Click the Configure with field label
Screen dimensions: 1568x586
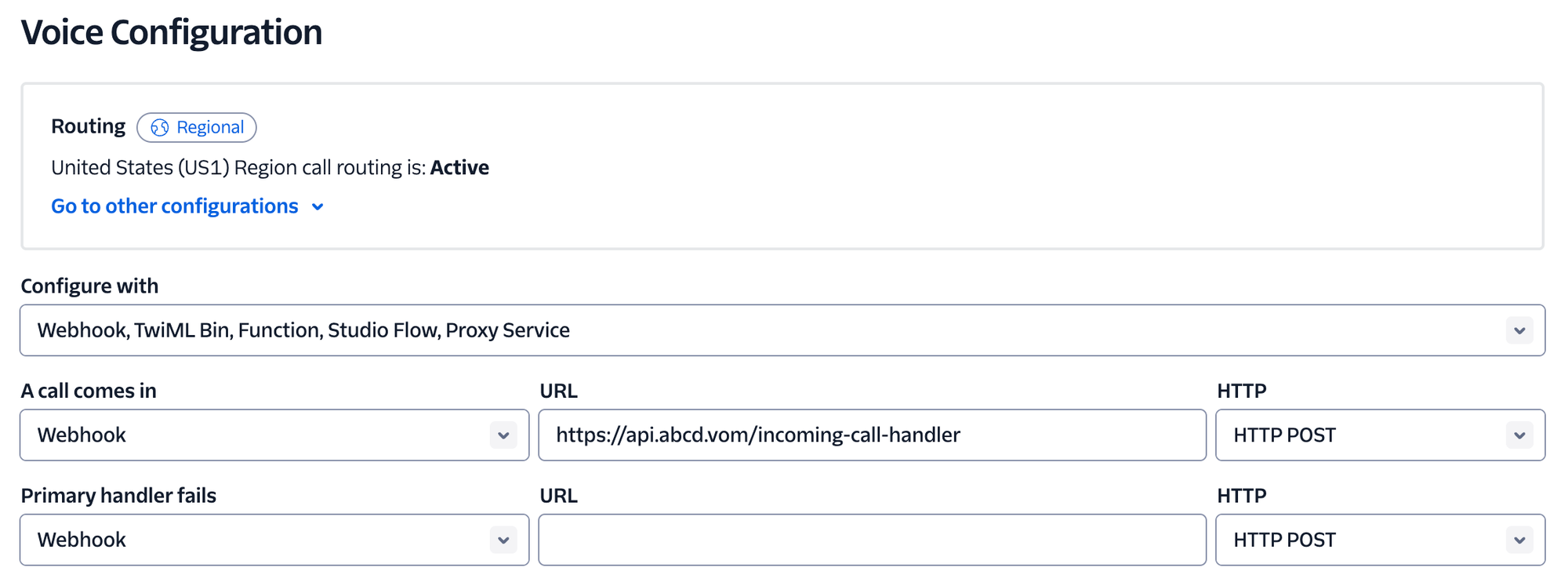(89, 286)
